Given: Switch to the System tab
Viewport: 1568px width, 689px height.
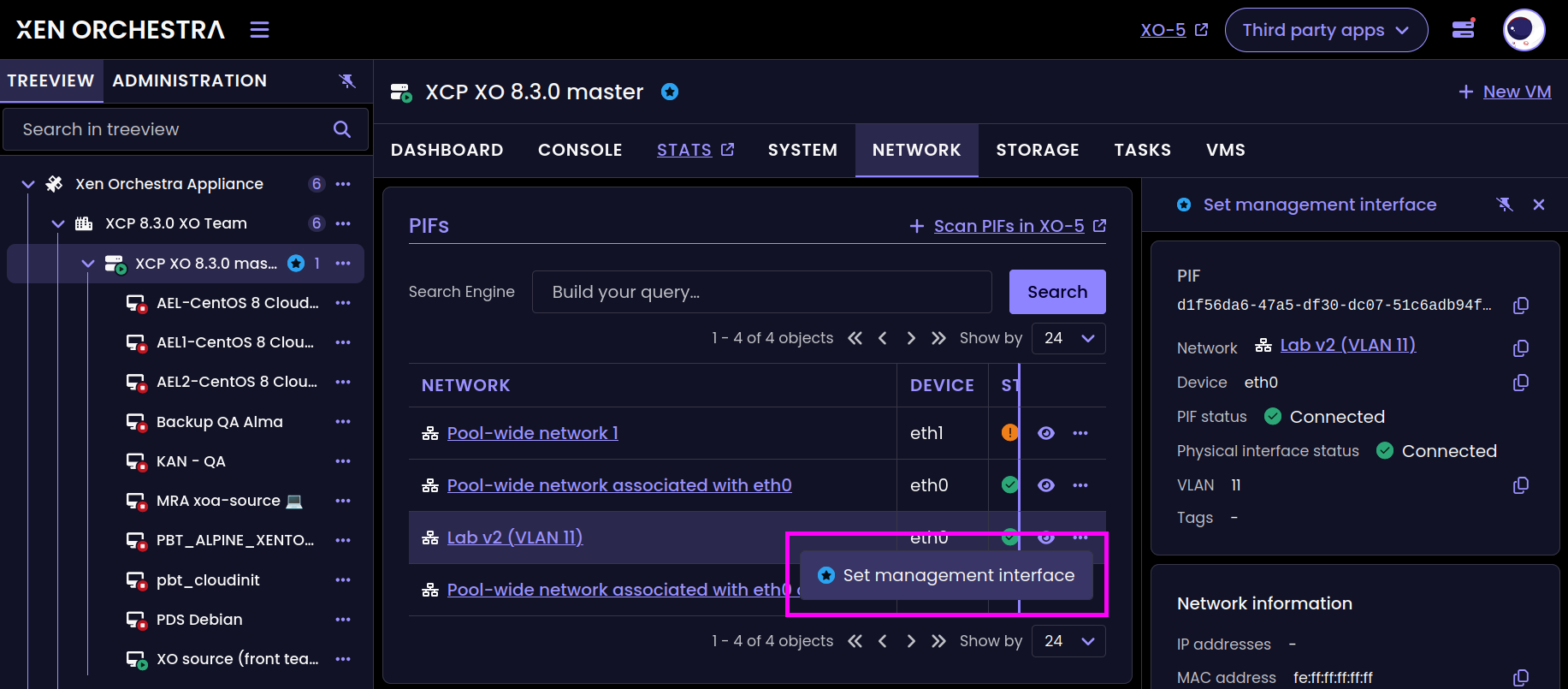Looking at the screenshot, I should [802, 151].
